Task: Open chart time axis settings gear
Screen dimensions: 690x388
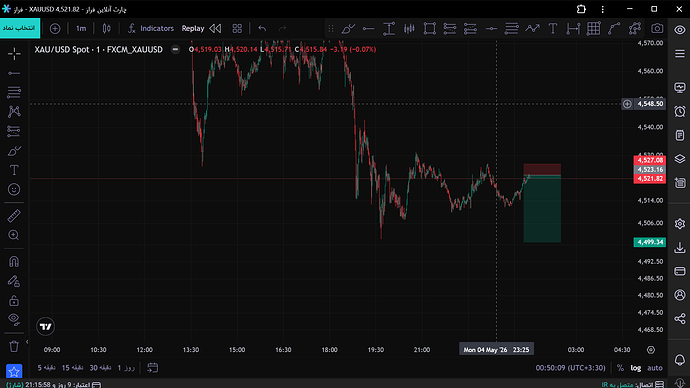Action: point(651,350)
